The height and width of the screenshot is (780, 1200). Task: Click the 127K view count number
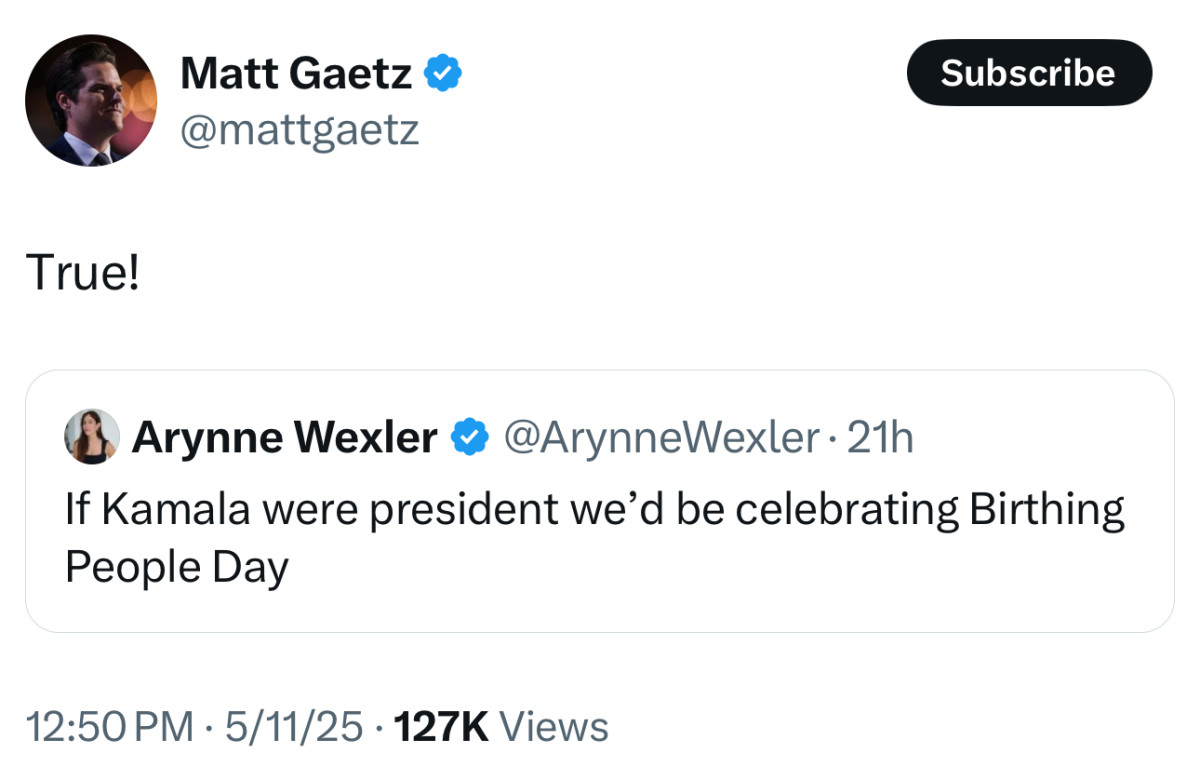pyautogui.click(x=442, y=727)
